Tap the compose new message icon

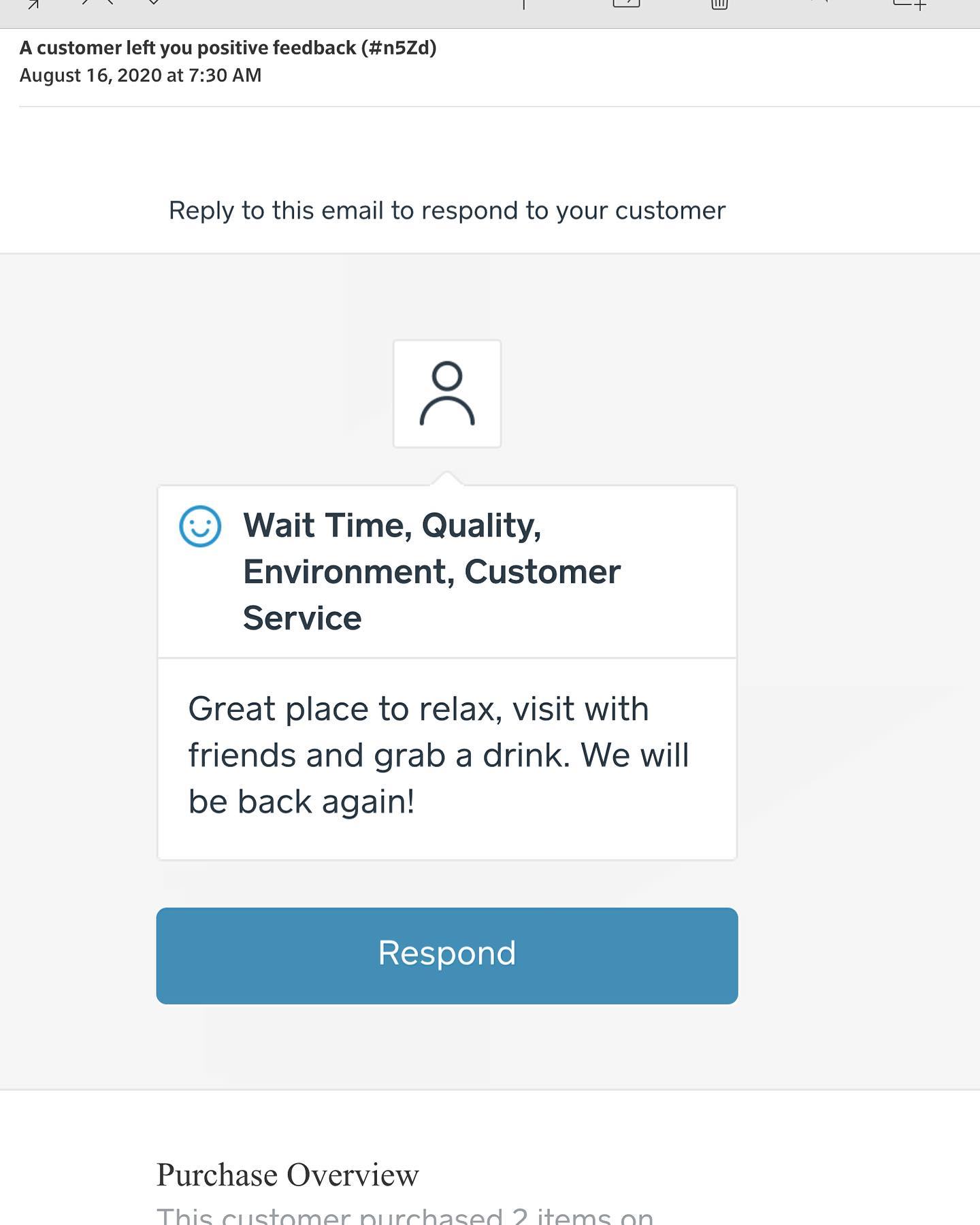click(x=910, y=4)
